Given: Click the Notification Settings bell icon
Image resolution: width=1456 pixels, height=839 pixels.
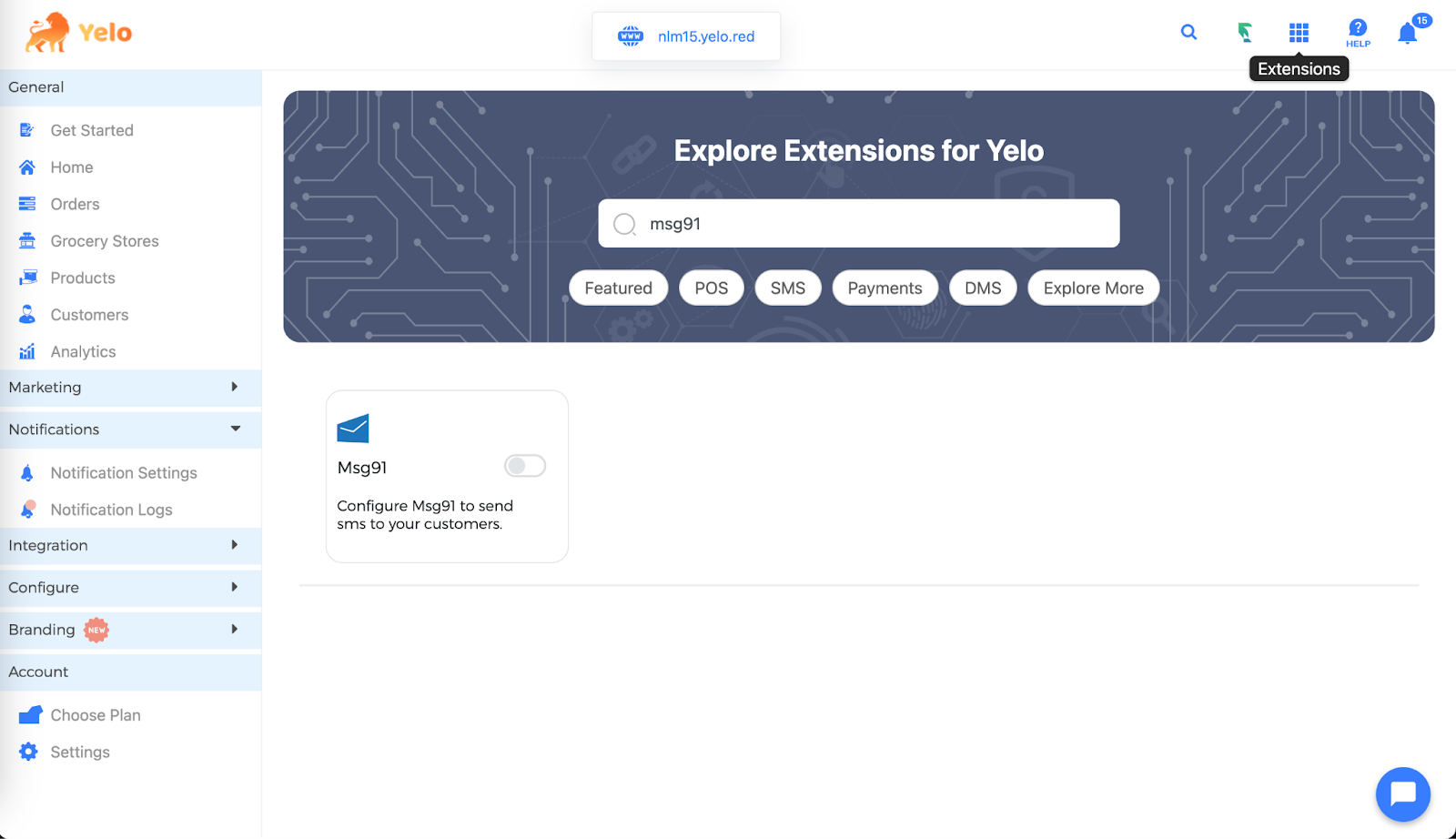Looking at the screenshot, I should [27, 473].
